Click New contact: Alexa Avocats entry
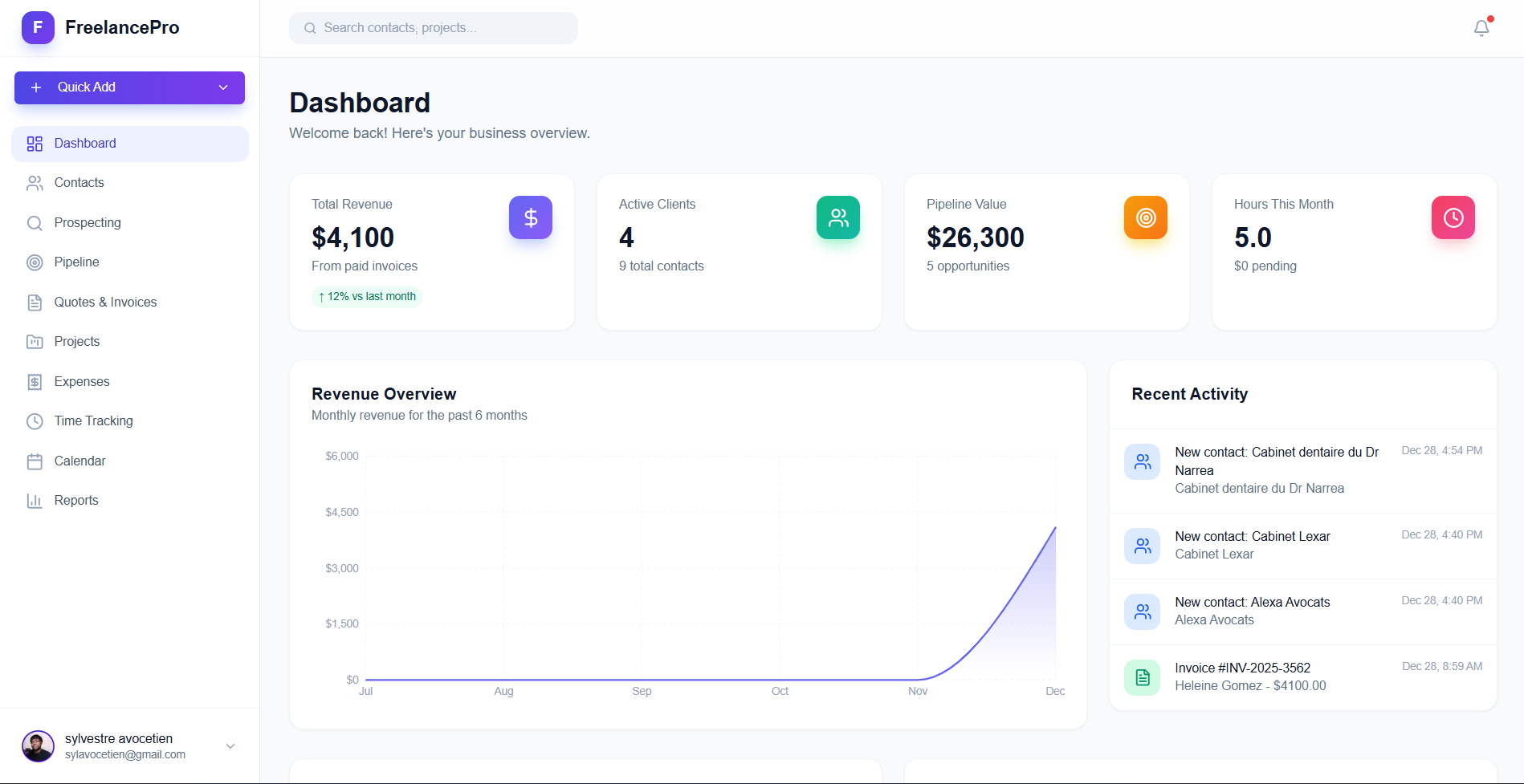This screenshot has width=1524, height=784. click(1303, 611)
